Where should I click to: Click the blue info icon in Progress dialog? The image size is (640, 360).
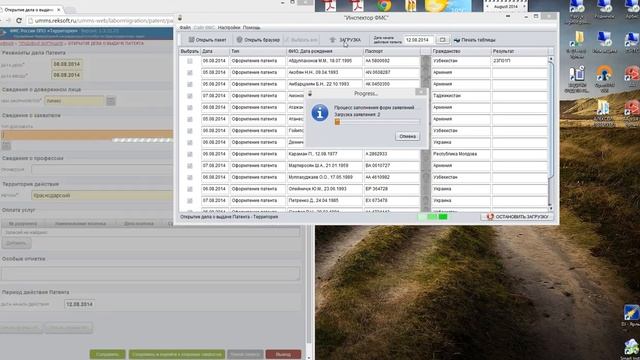320,113
